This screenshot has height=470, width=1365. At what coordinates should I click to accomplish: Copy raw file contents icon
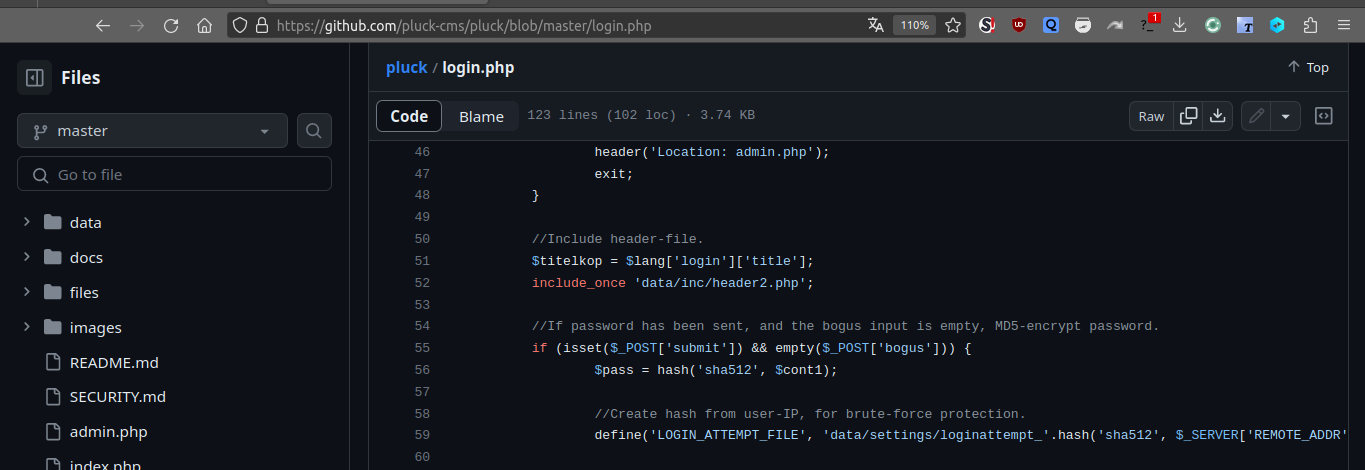[1188, 116]
